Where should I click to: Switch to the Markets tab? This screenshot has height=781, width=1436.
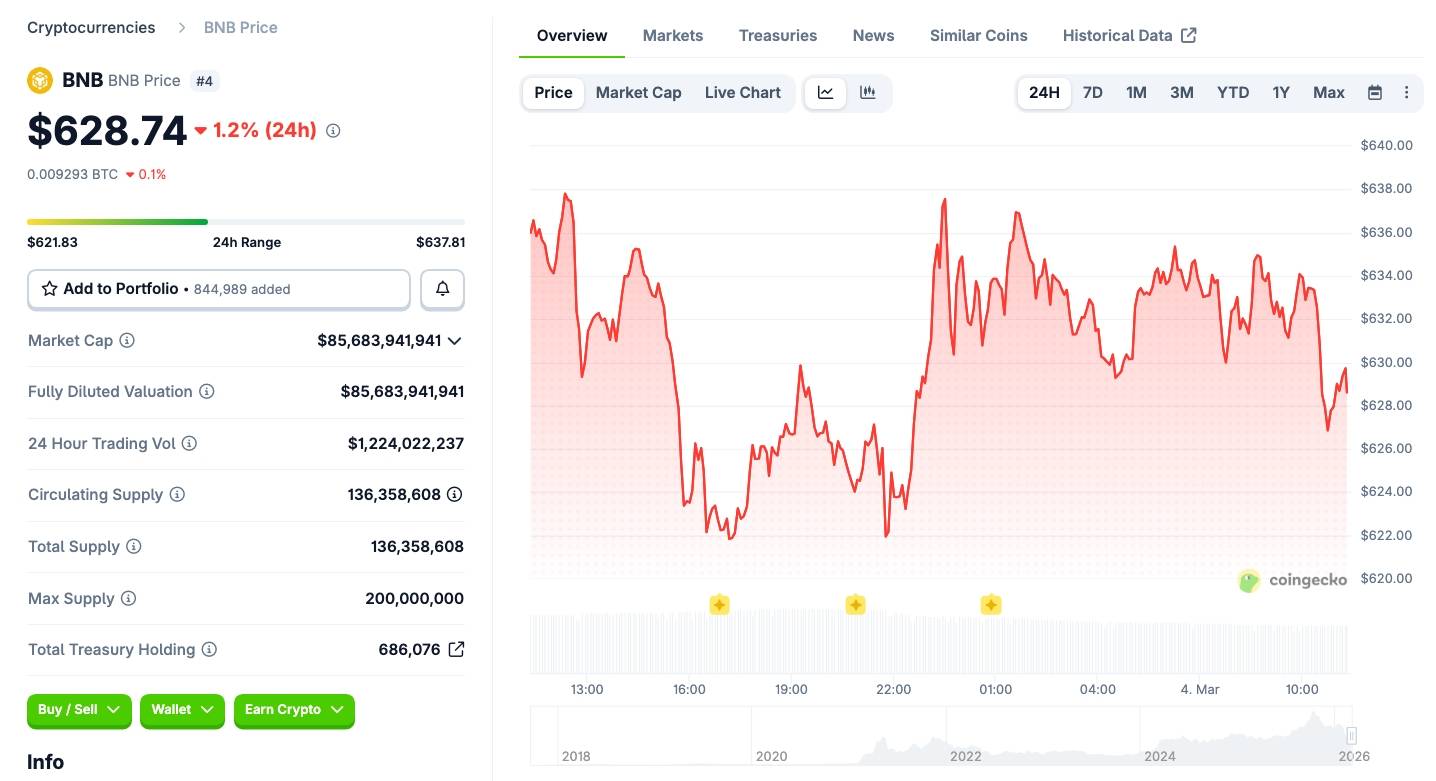(672, 35)
